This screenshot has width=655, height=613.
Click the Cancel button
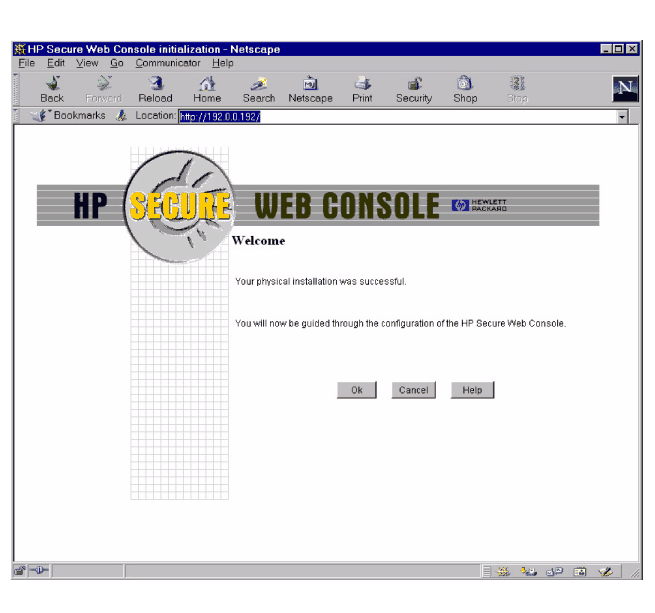[414, 390]
